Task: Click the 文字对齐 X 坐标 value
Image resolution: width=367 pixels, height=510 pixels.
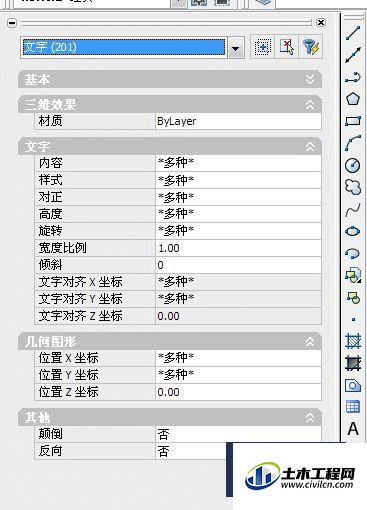Action: [238, 282]
